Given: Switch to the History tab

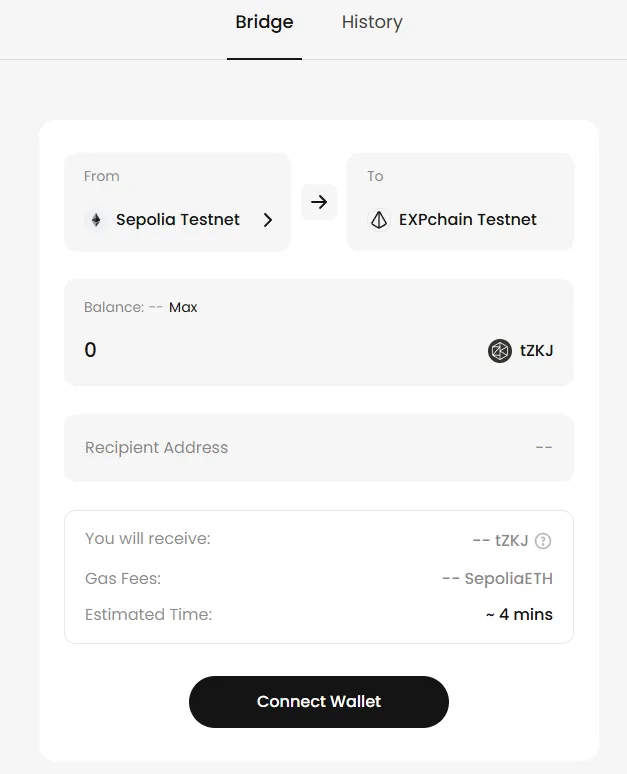Looking at the screenshot, I should coord(372,22).
